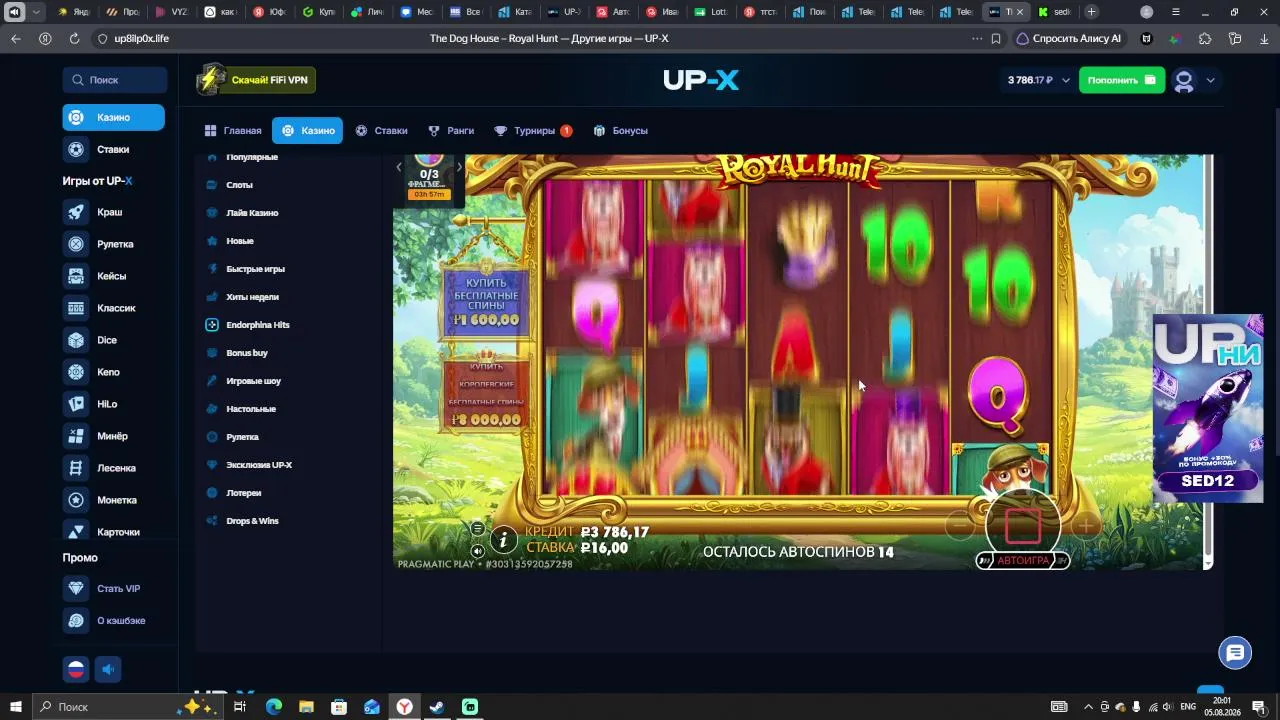Click the UP-X logo
Screen dimensions: 1280x720
[x=701, y=80]
